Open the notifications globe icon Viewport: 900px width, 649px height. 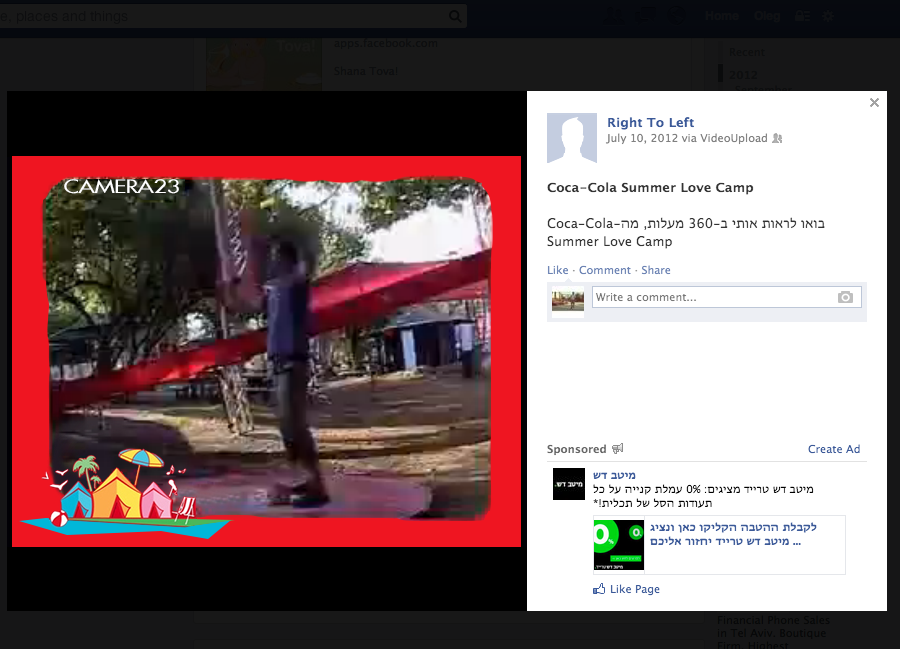[x=677, y=15]
